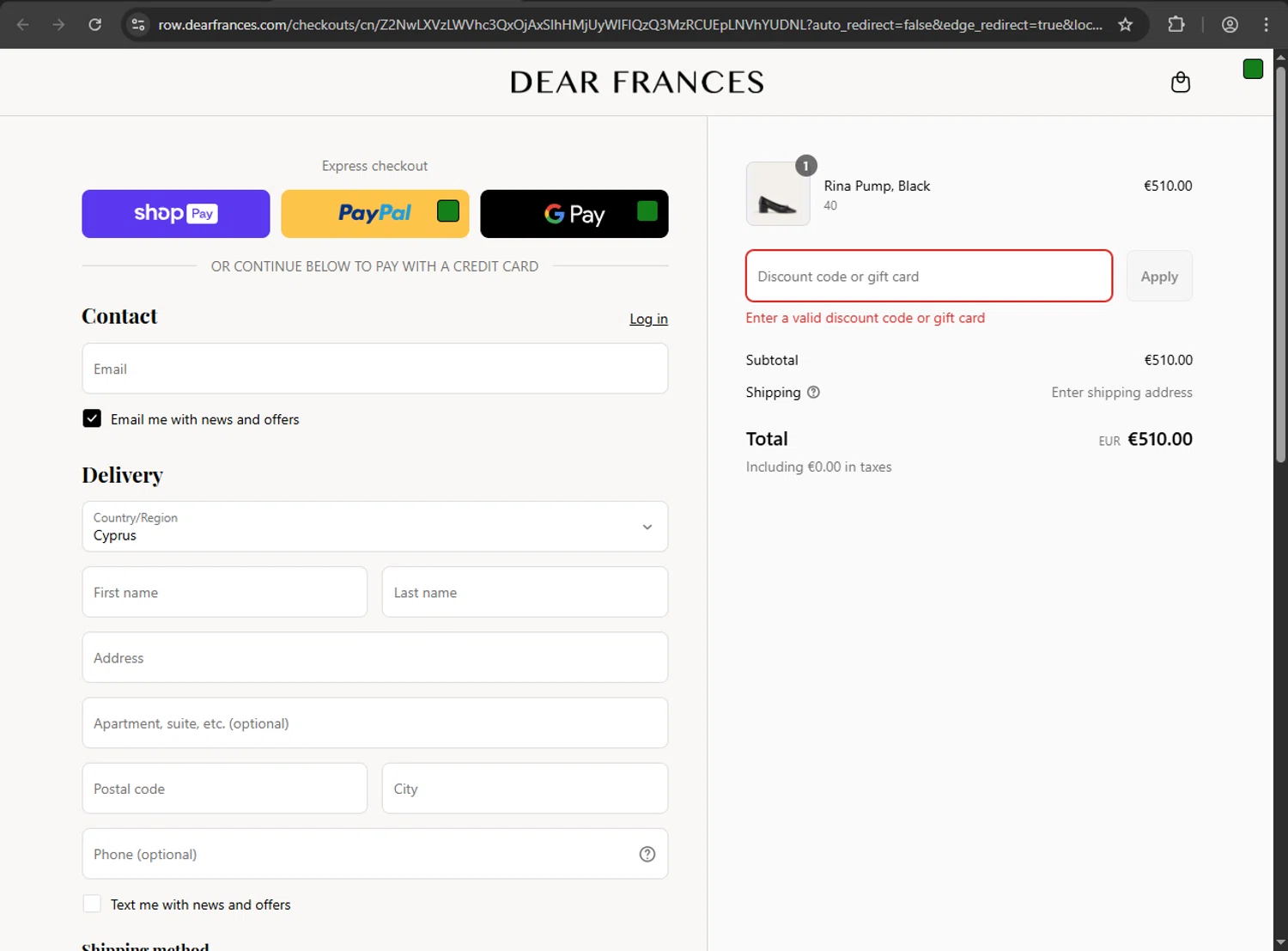Focus the Phone (optional) field
Viewport: 1288px width, 951px height.
click(375, 853)
